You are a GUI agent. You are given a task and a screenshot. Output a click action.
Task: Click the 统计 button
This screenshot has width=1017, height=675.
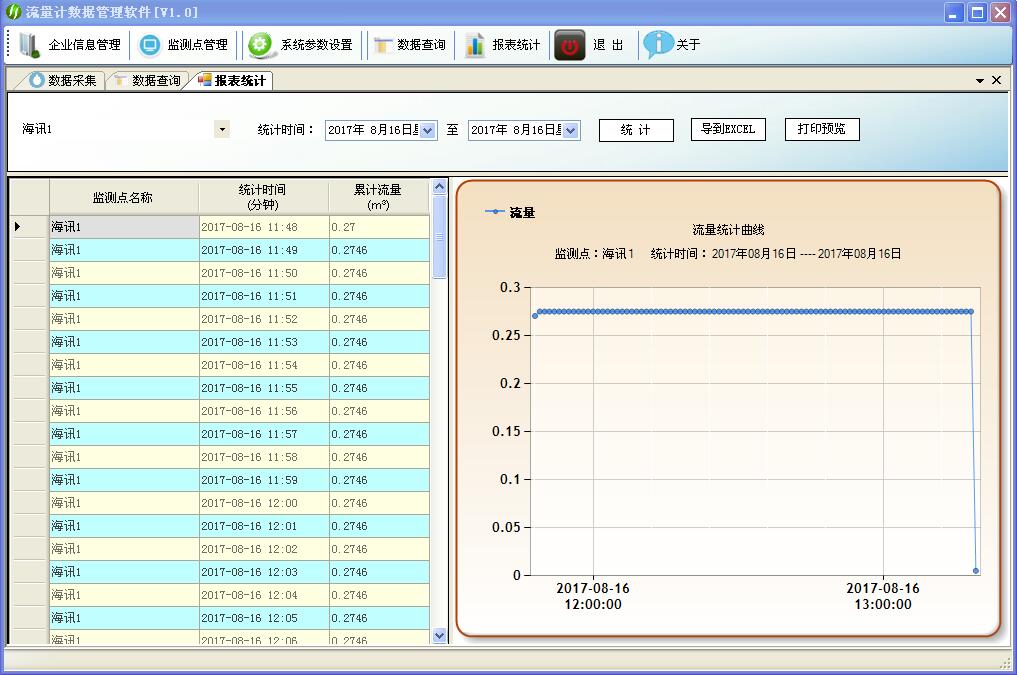(636, 130)
